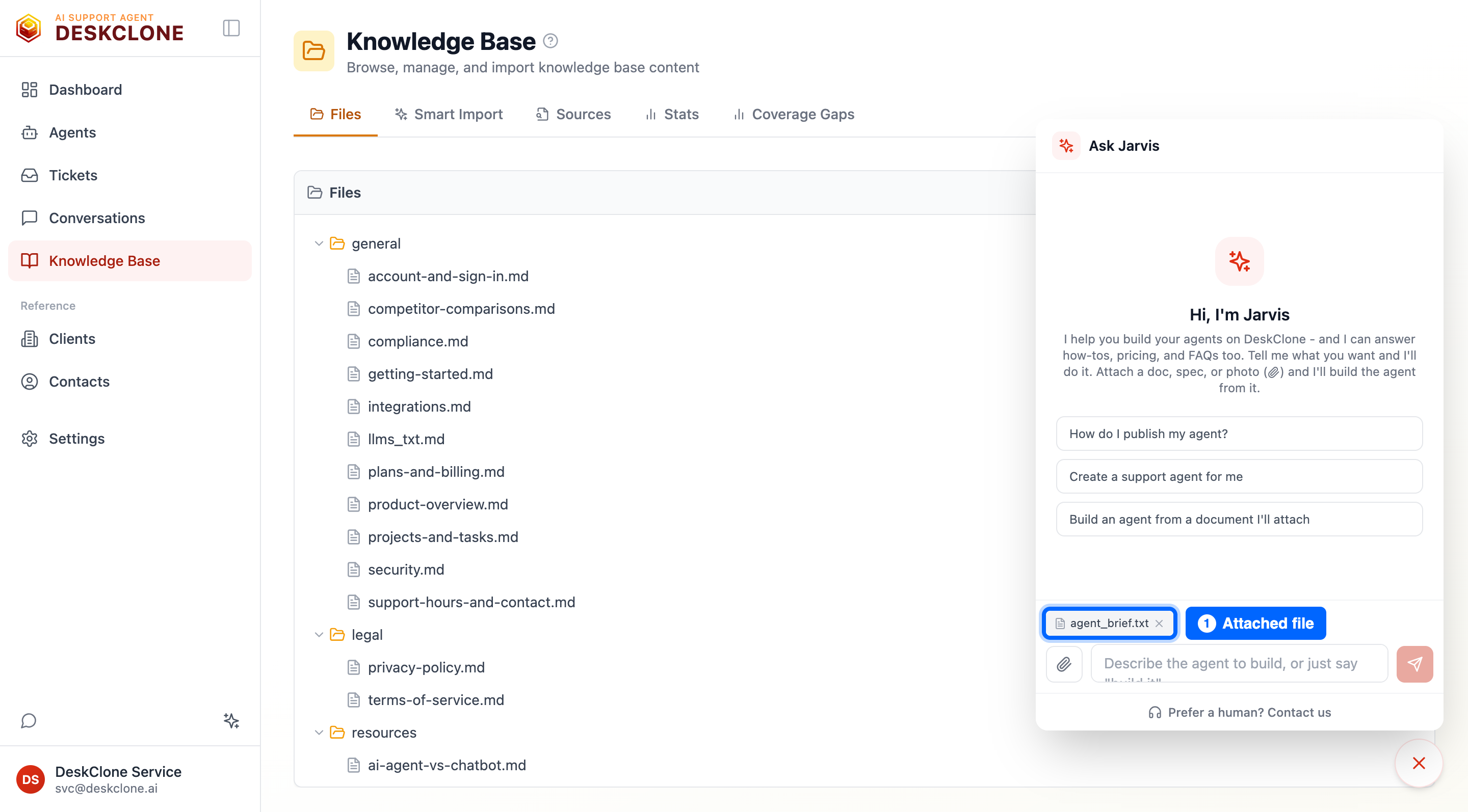
Task: Collapse the resources folder chevron
Action: [x=319, y=733]
